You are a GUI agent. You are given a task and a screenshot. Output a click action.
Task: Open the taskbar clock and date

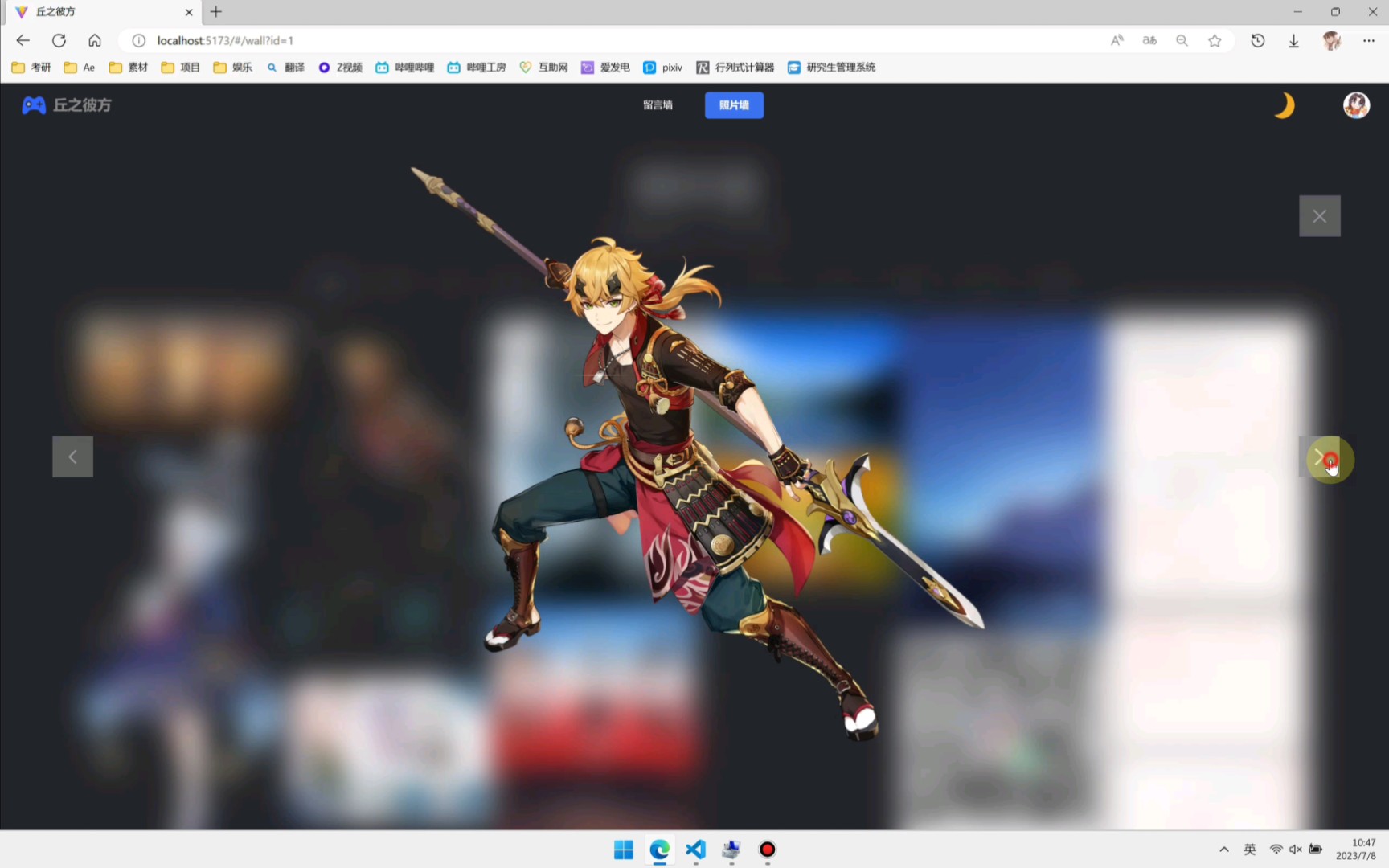coord(1356,850)
